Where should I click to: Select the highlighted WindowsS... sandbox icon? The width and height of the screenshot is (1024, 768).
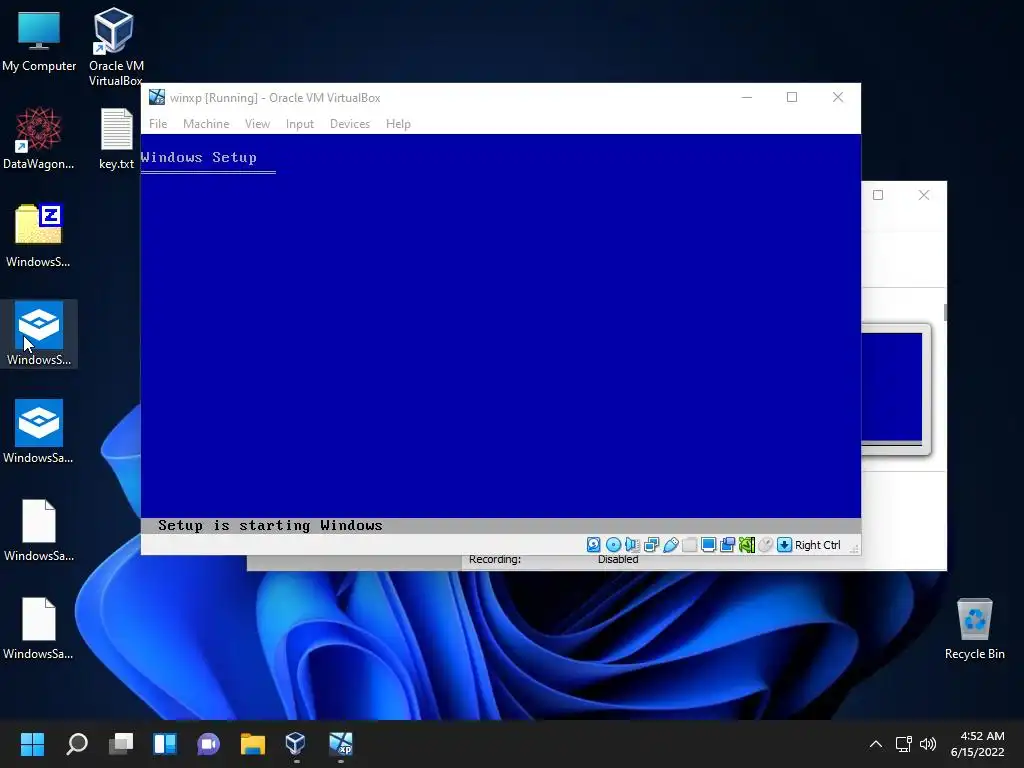pos(39,334)
